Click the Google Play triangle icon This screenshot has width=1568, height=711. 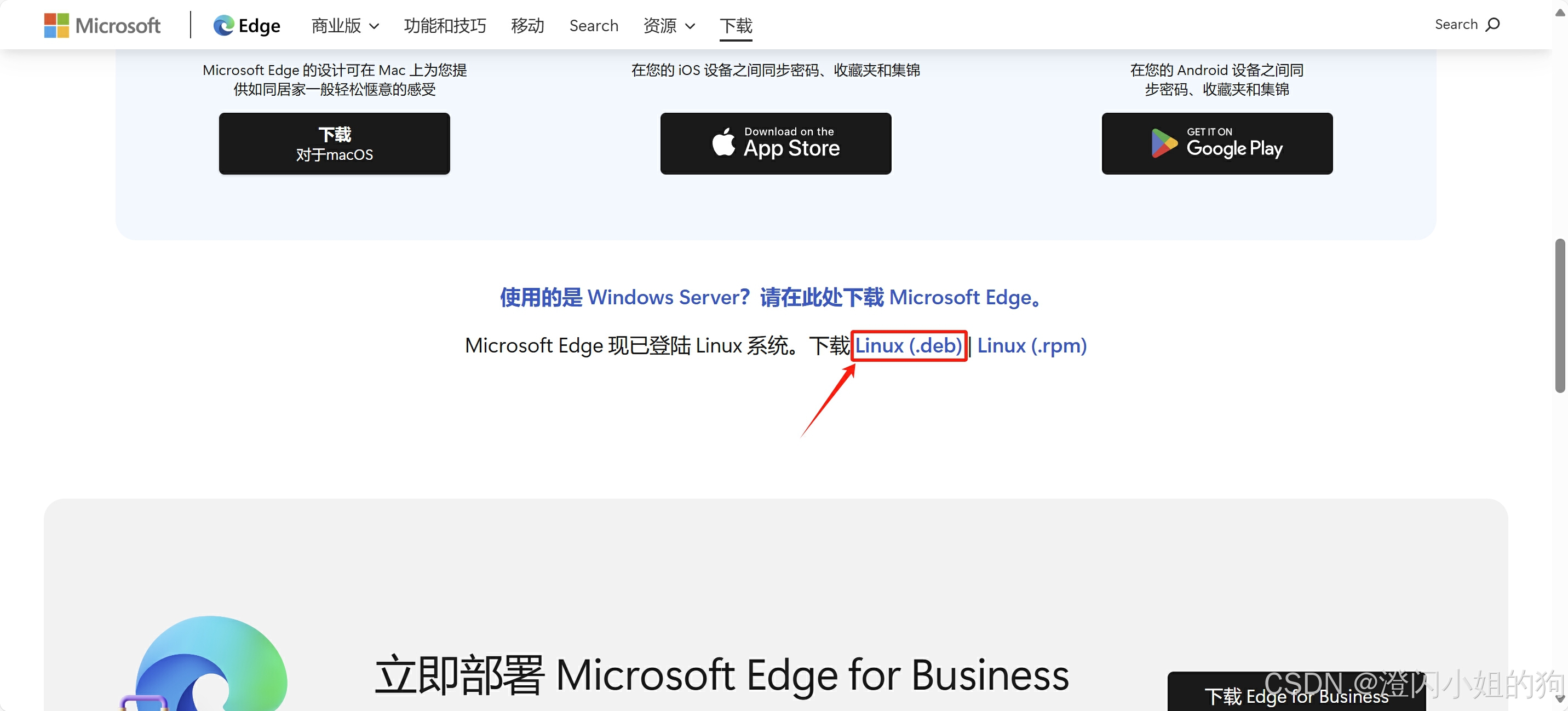tap(1163, 143)
